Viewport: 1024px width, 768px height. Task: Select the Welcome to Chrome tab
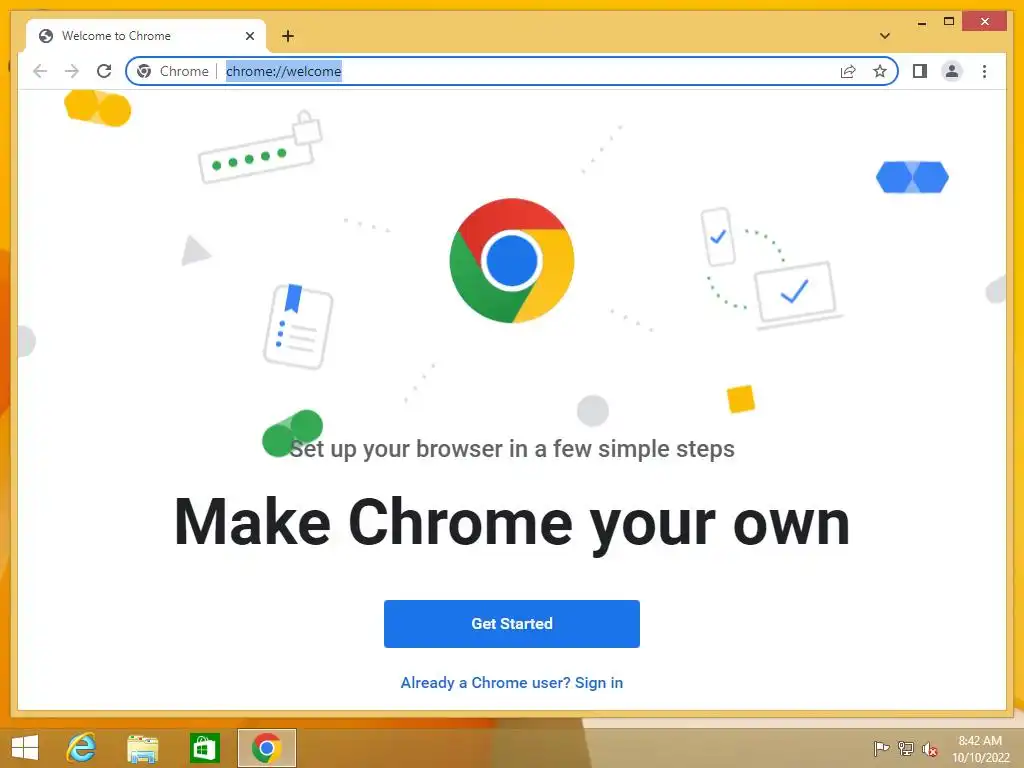point(146,36)
